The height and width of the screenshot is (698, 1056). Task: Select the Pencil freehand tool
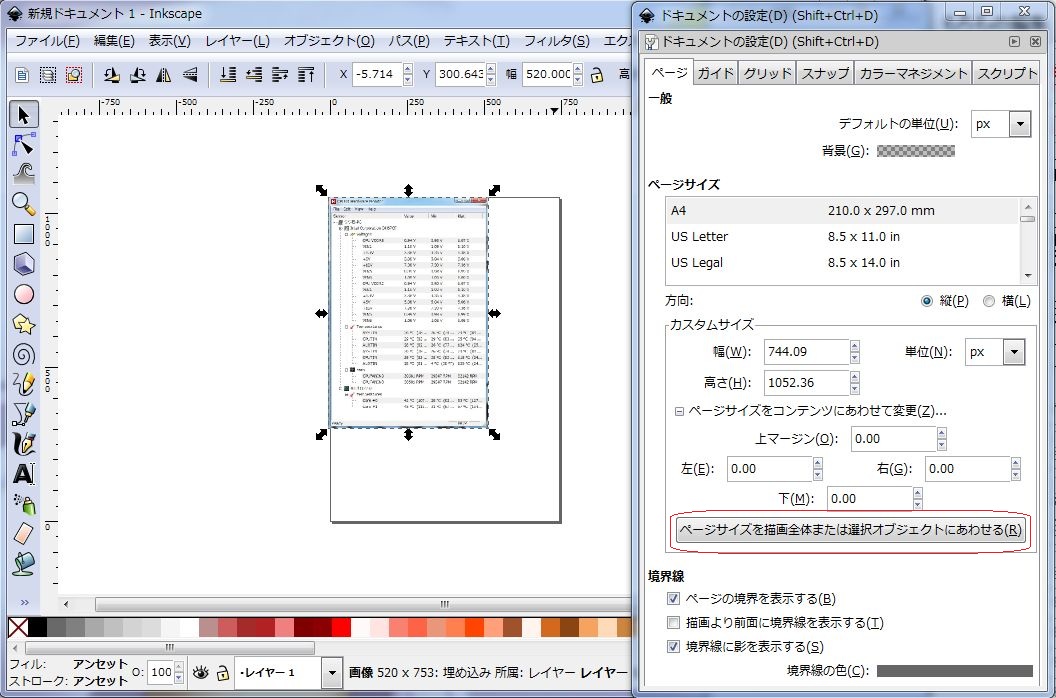click(24, 384)
